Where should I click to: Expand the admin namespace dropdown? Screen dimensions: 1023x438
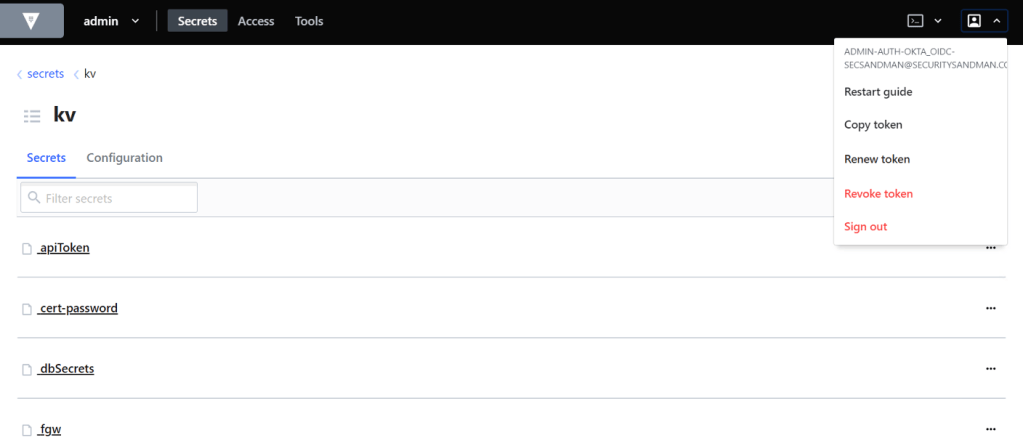pyautogui.click(x=135, y=21)
